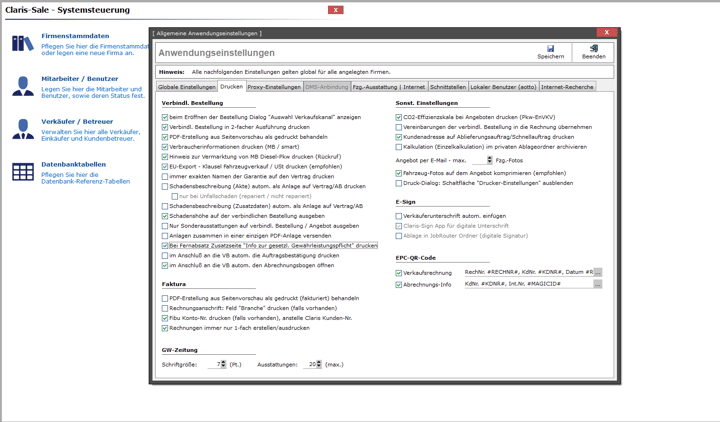Toggle 'Kundenadresse auf Ablieferungsauftrag' checkbox
Viewport: 720px width, 422px height.
399,137
